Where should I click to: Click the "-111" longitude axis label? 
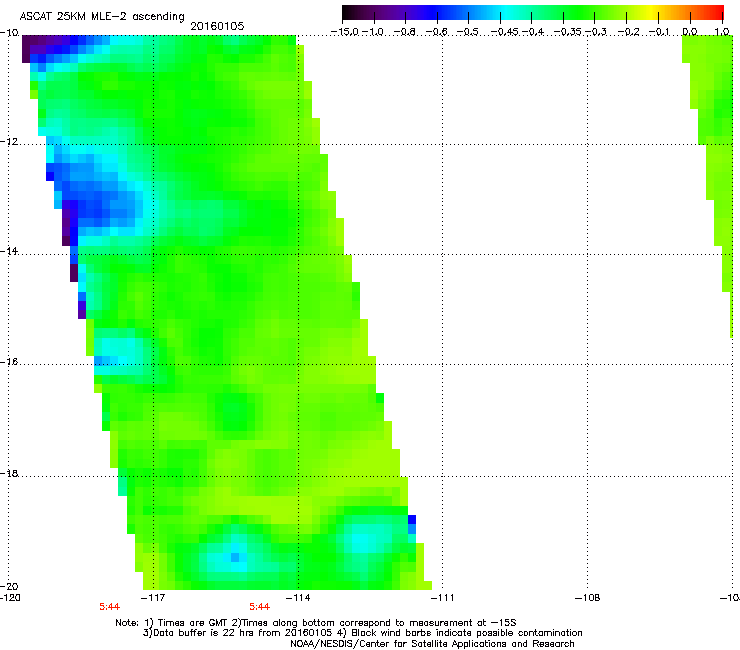click(442, 598)
